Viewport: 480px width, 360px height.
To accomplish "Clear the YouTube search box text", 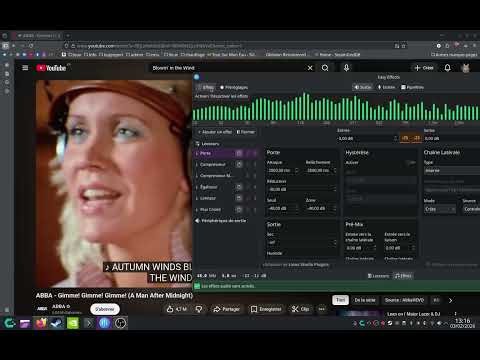I will (x=310, y=68).
